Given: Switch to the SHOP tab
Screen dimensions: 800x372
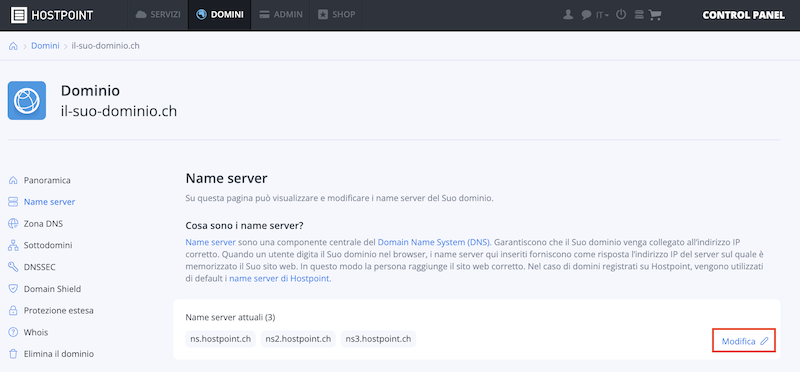Looking at the screenshot, I should pyautogui.click(x=336, y=15).
